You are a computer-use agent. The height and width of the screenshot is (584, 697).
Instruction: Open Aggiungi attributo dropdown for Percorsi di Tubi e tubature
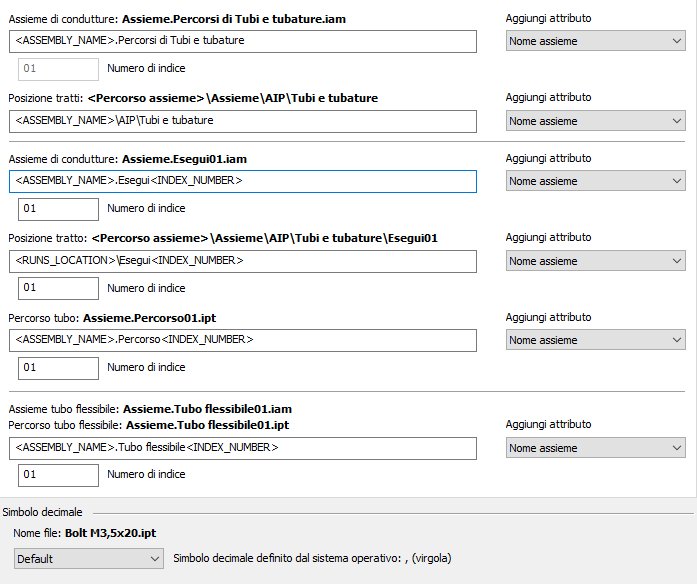(x=595, y=41)
